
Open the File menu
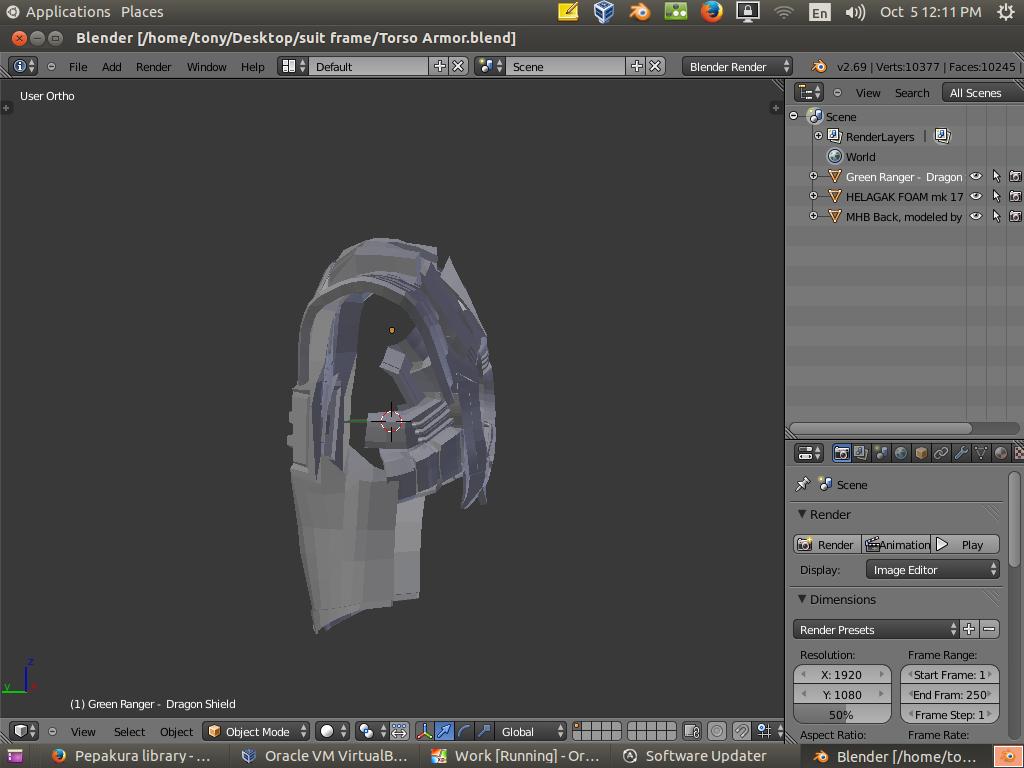coord(78,67)
